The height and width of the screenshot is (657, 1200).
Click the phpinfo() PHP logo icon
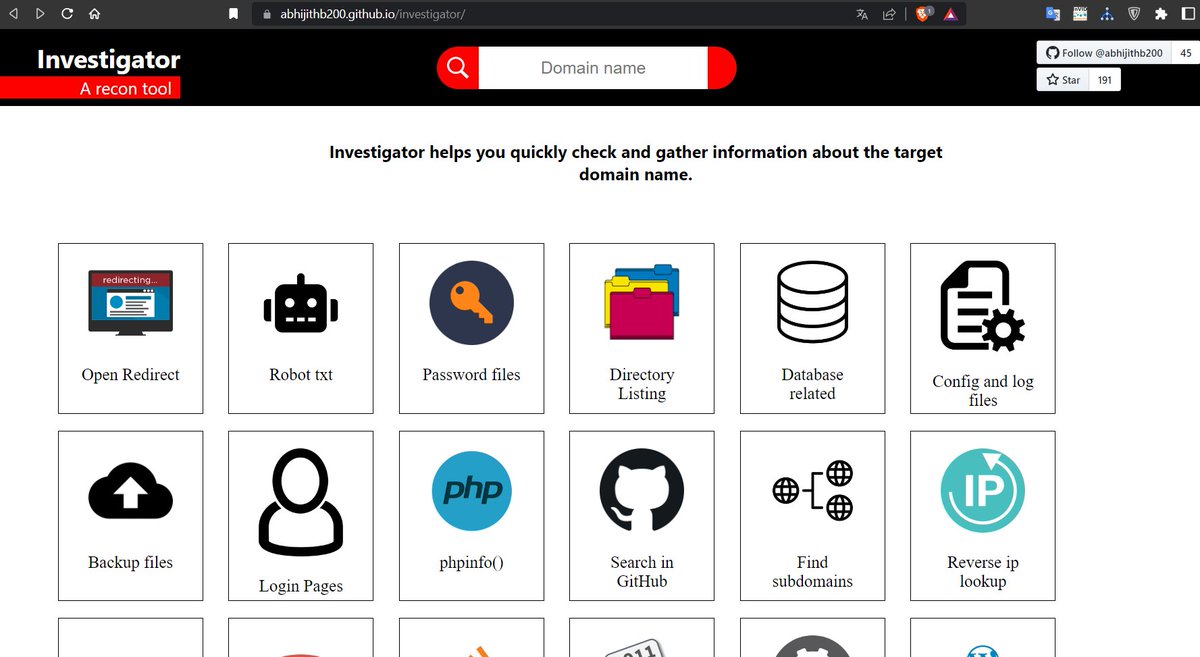click(x=471, y=490)
